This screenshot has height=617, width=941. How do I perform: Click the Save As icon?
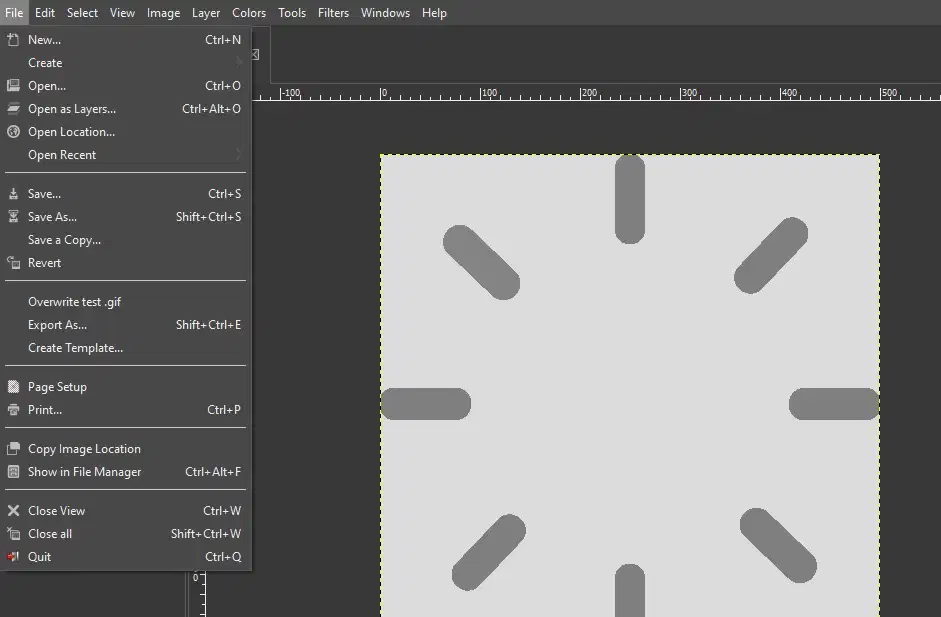click(x=13, y=217)
